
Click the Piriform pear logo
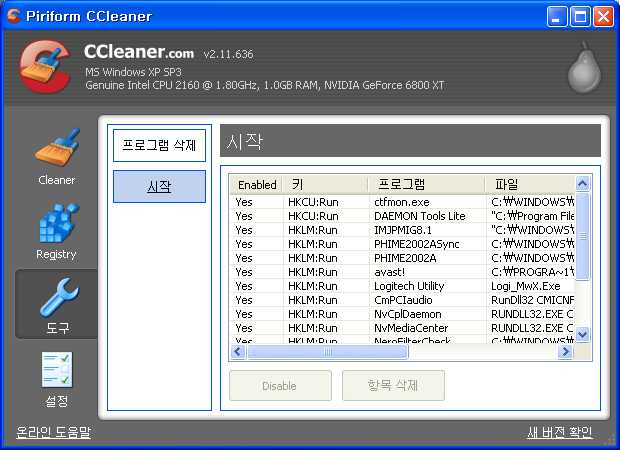584,68
